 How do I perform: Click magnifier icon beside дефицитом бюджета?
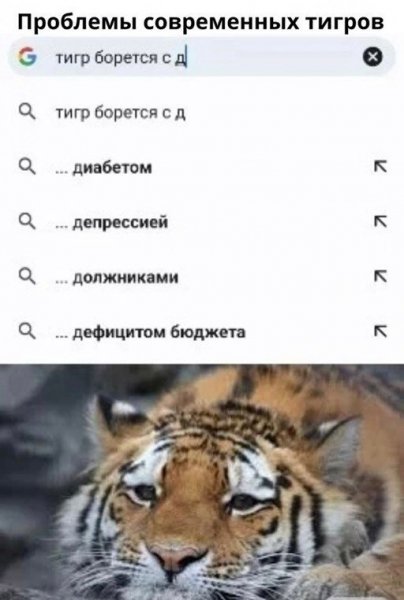coord(27,331)
